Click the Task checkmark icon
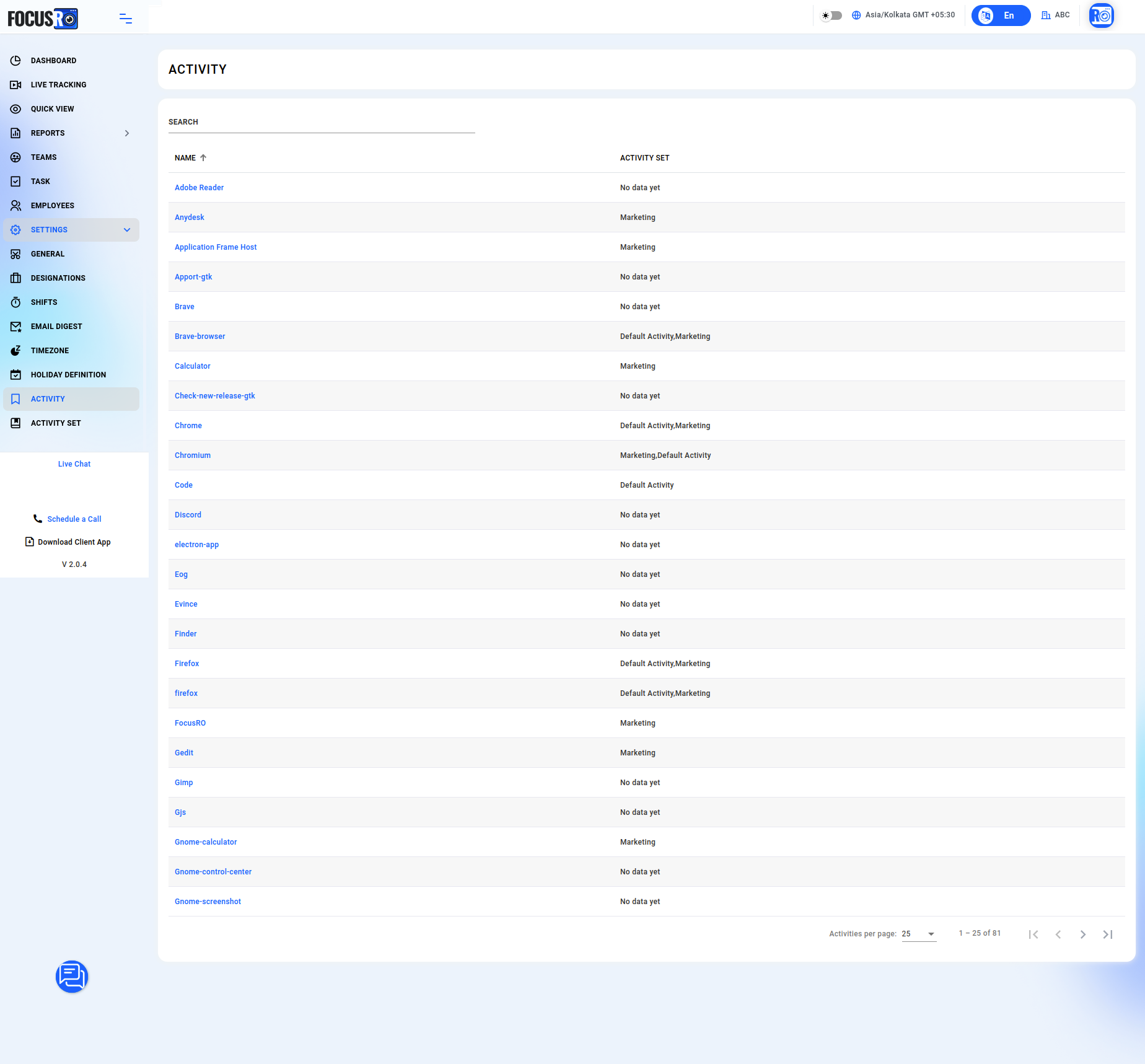The width and height of the screenshot is (1145, 1064). pos(16,182)
